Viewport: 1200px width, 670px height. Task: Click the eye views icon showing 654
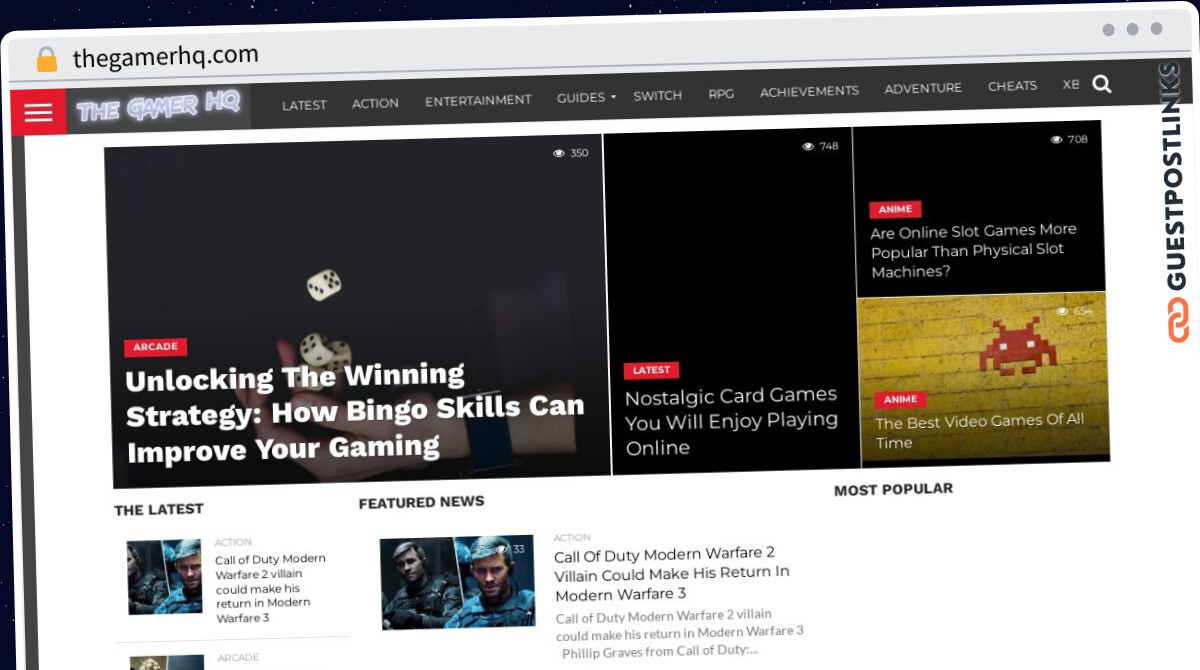pos(1063,311)
